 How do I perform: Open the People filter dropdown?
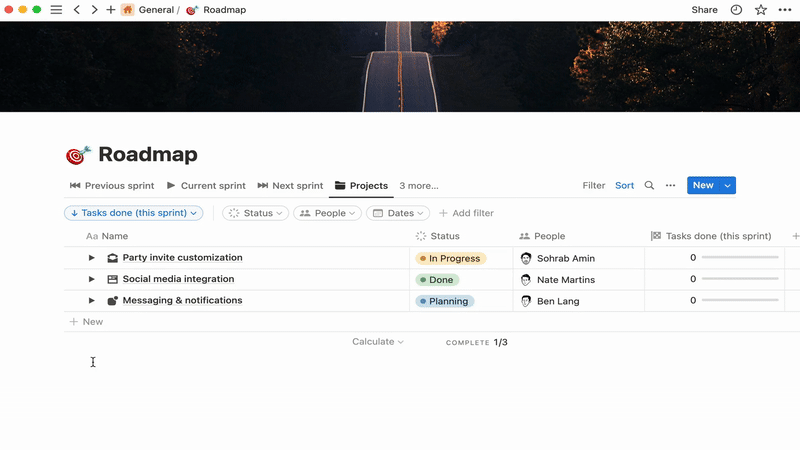coord(328,213)
